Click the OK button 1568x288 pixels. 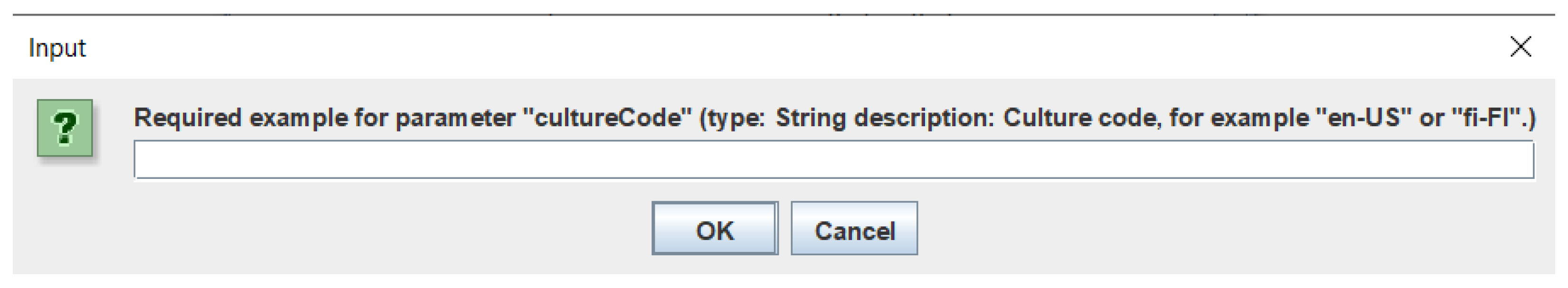tap(715, 229)
